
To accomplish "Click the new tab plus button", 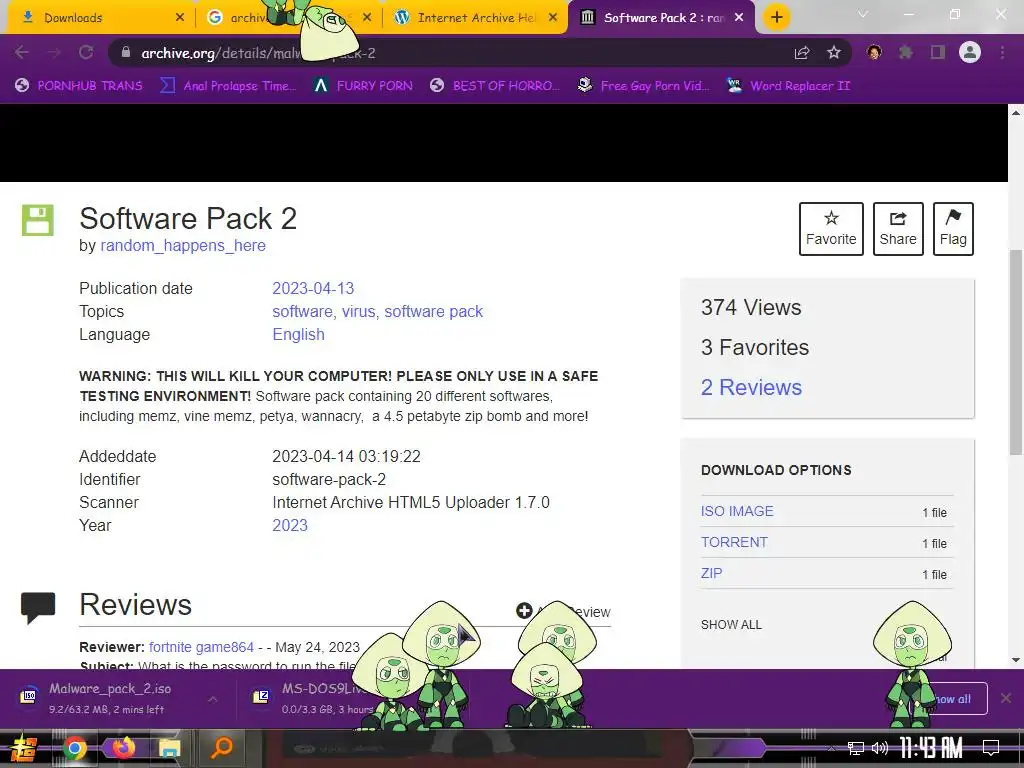I will [x=776, y=17].
